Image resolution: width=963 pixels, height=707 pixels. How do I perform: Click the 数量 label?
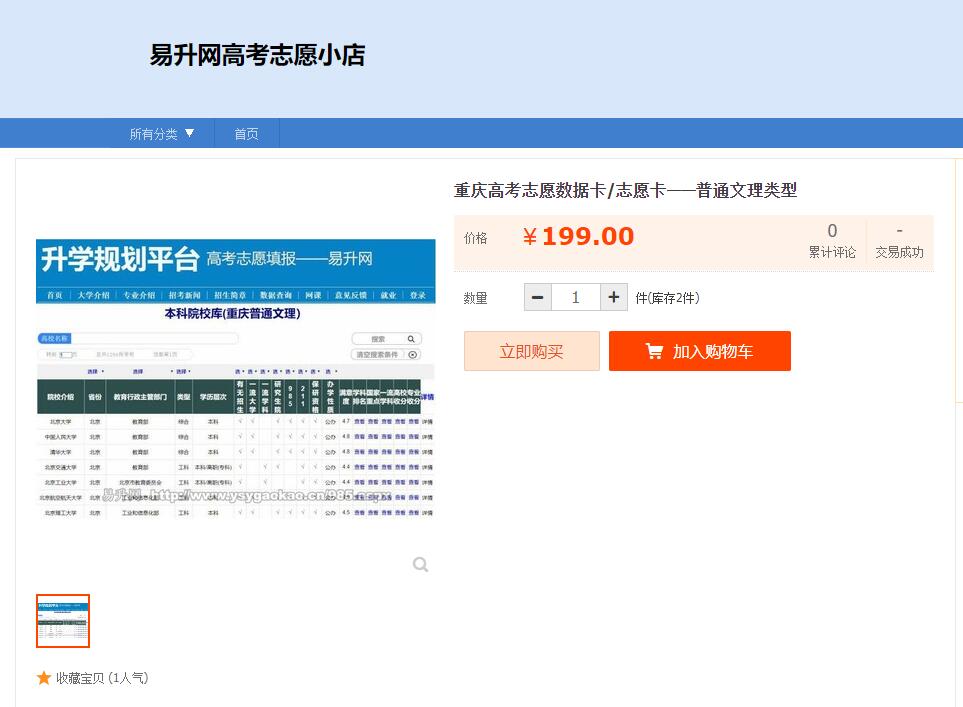pos(476,298)
